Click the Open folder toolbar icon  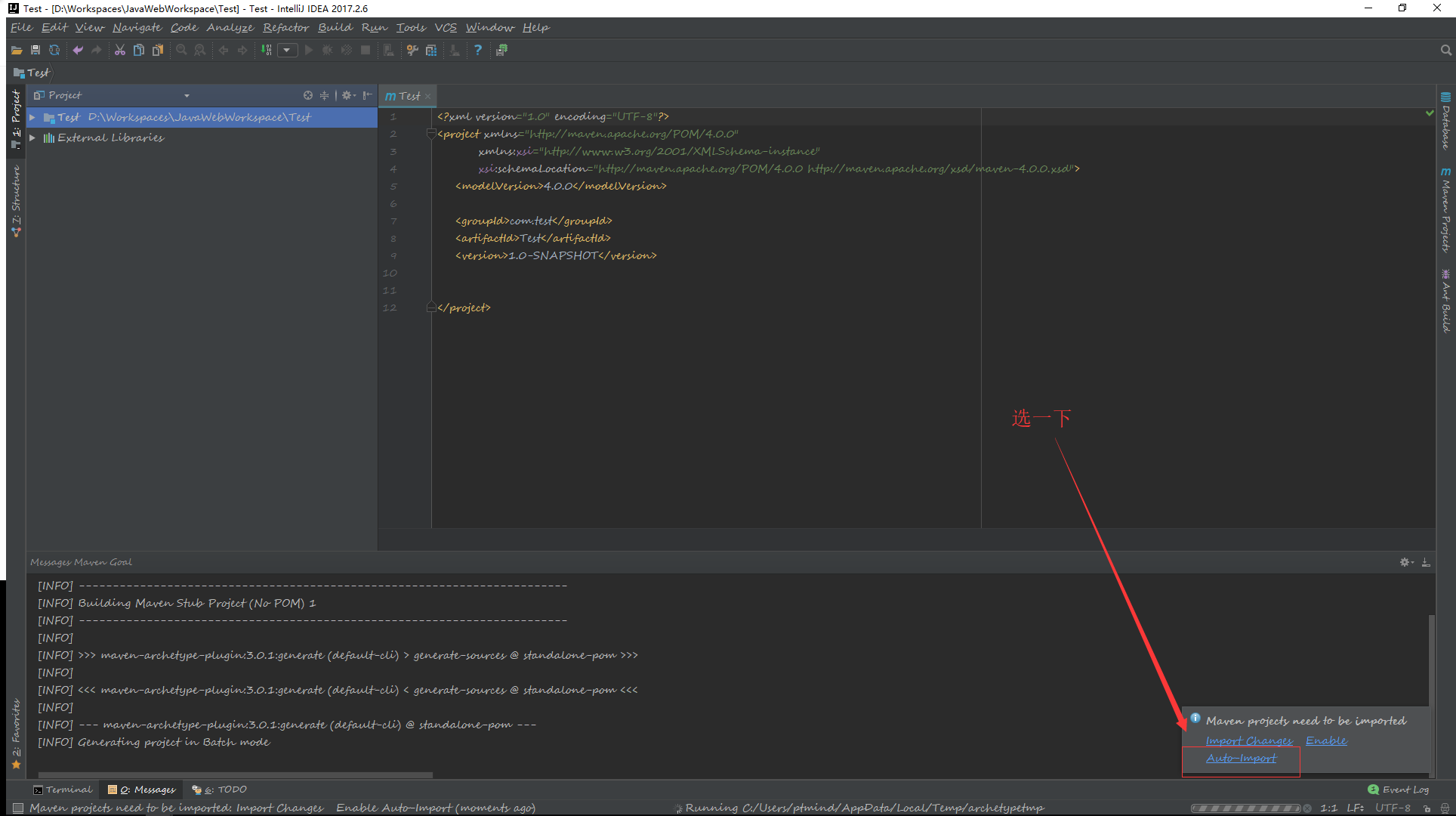[17, 51]
